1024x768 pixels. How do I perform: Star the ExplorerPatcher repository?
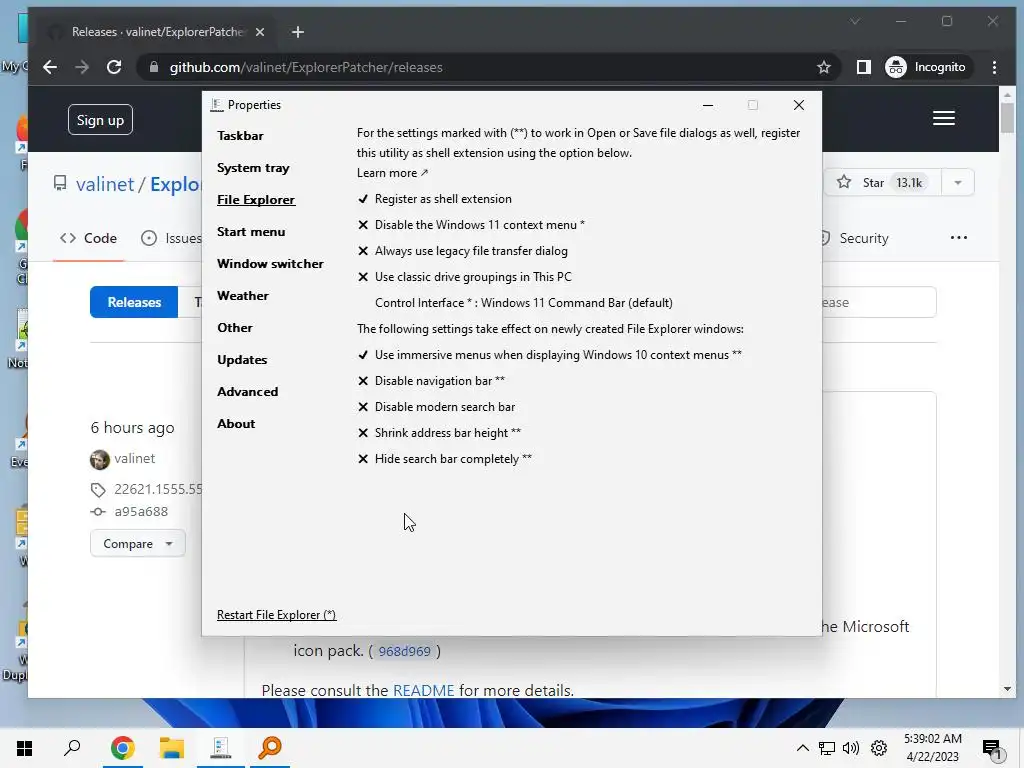pyautogui.click(x=882, y=182)
